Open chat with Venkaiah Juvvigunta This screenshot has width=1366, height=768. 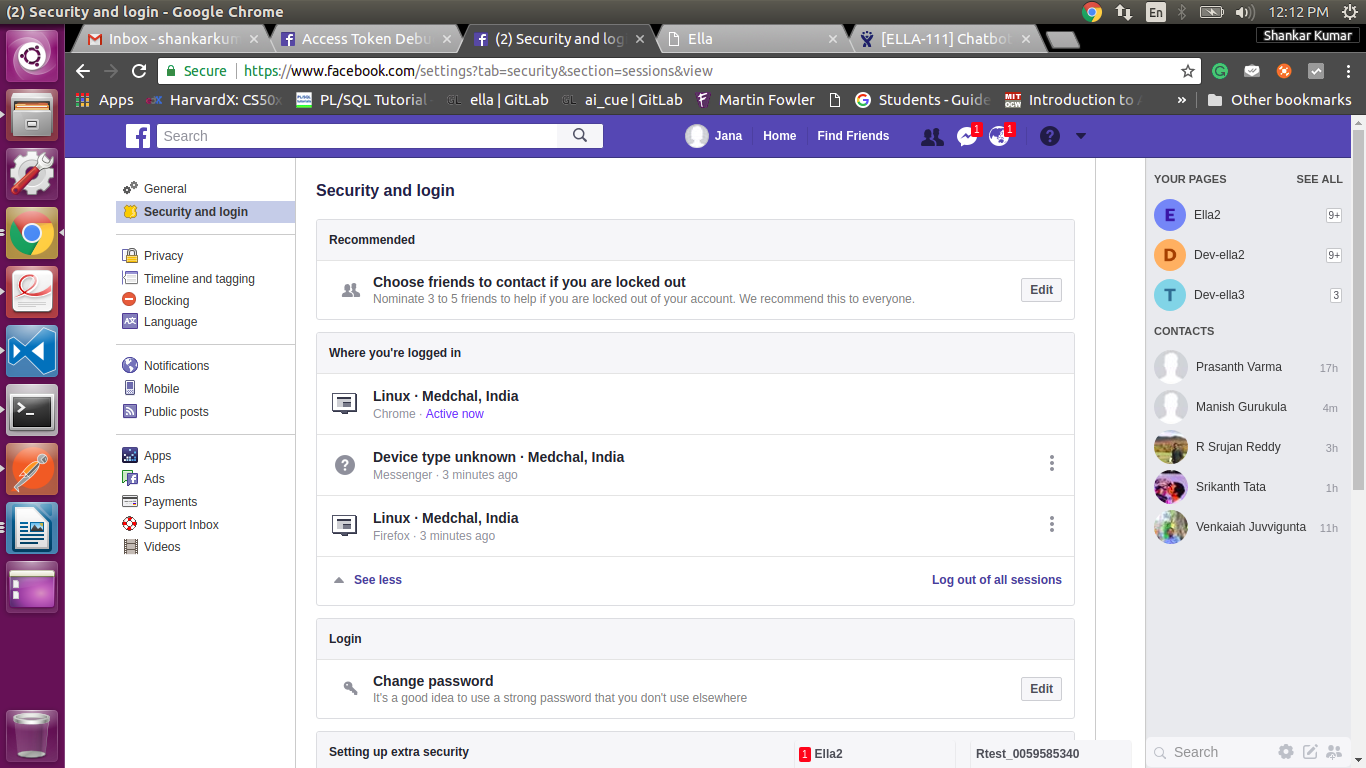click(x=1247, y=527)
